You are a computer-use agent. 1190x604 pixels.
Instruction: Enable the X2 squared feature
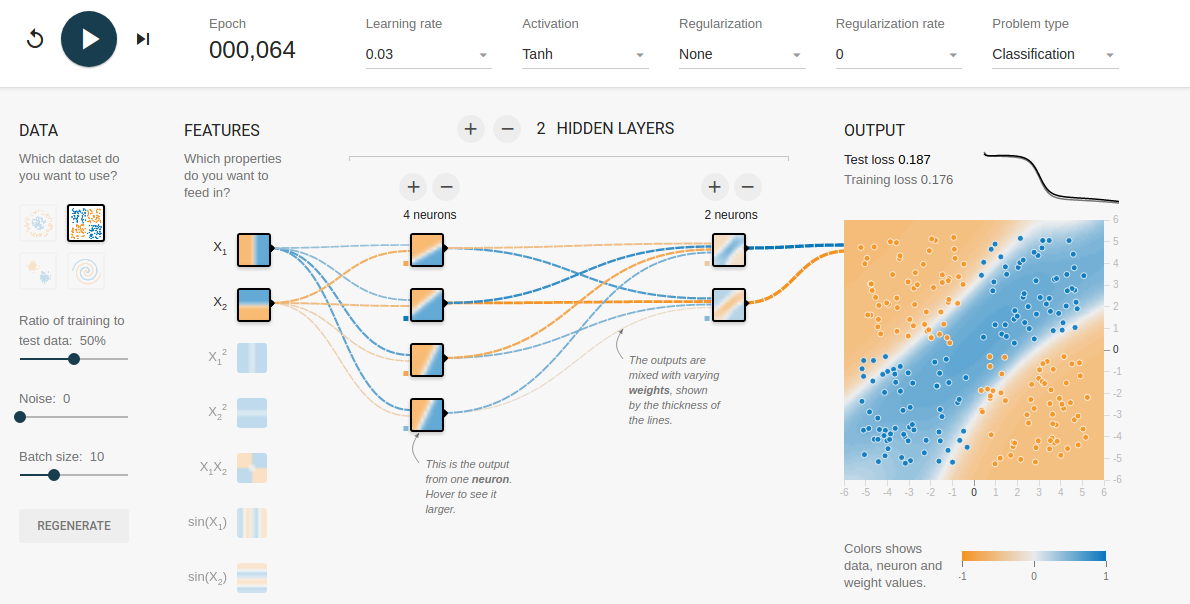click(x=252, y=412)
